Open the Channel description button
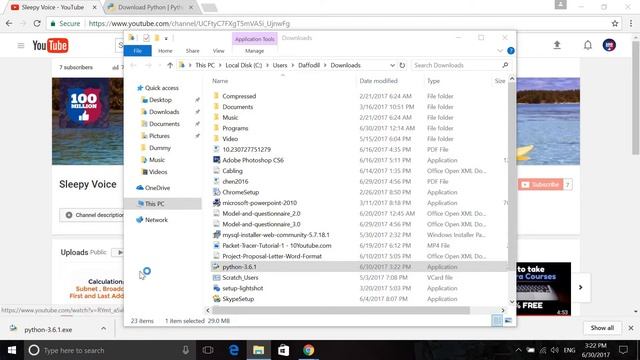 click(x=94, y=215)
